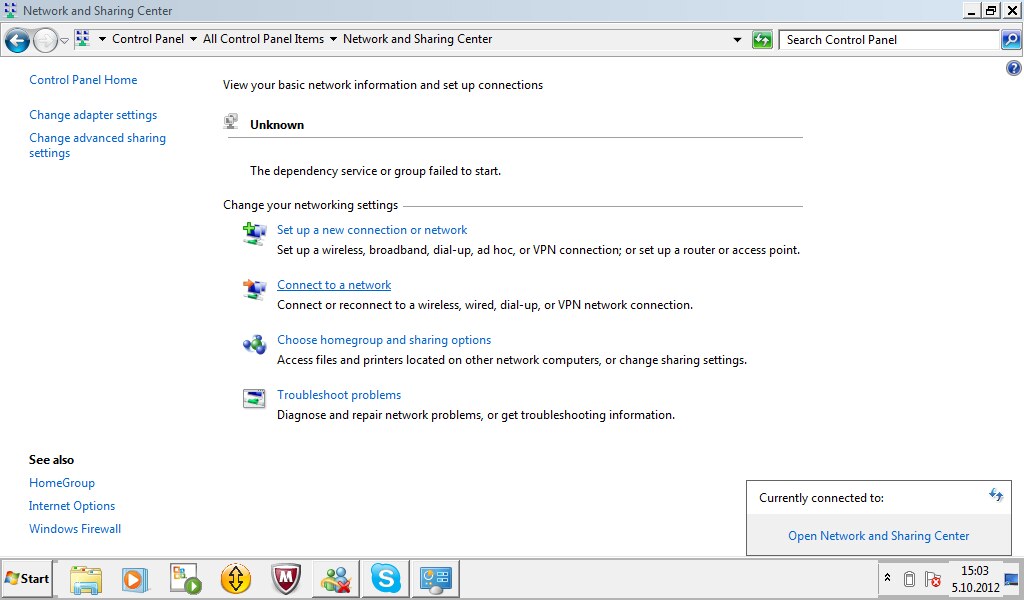
Task: Click the green refresh button
Action: 761,40
